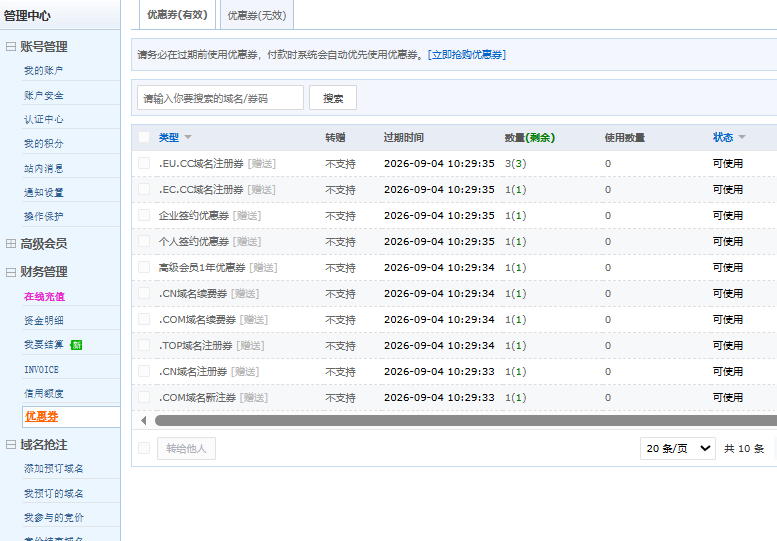Open 我的账户 in sidebar
The height and width of the screenshot is (541, 777).
pos(44,70)
